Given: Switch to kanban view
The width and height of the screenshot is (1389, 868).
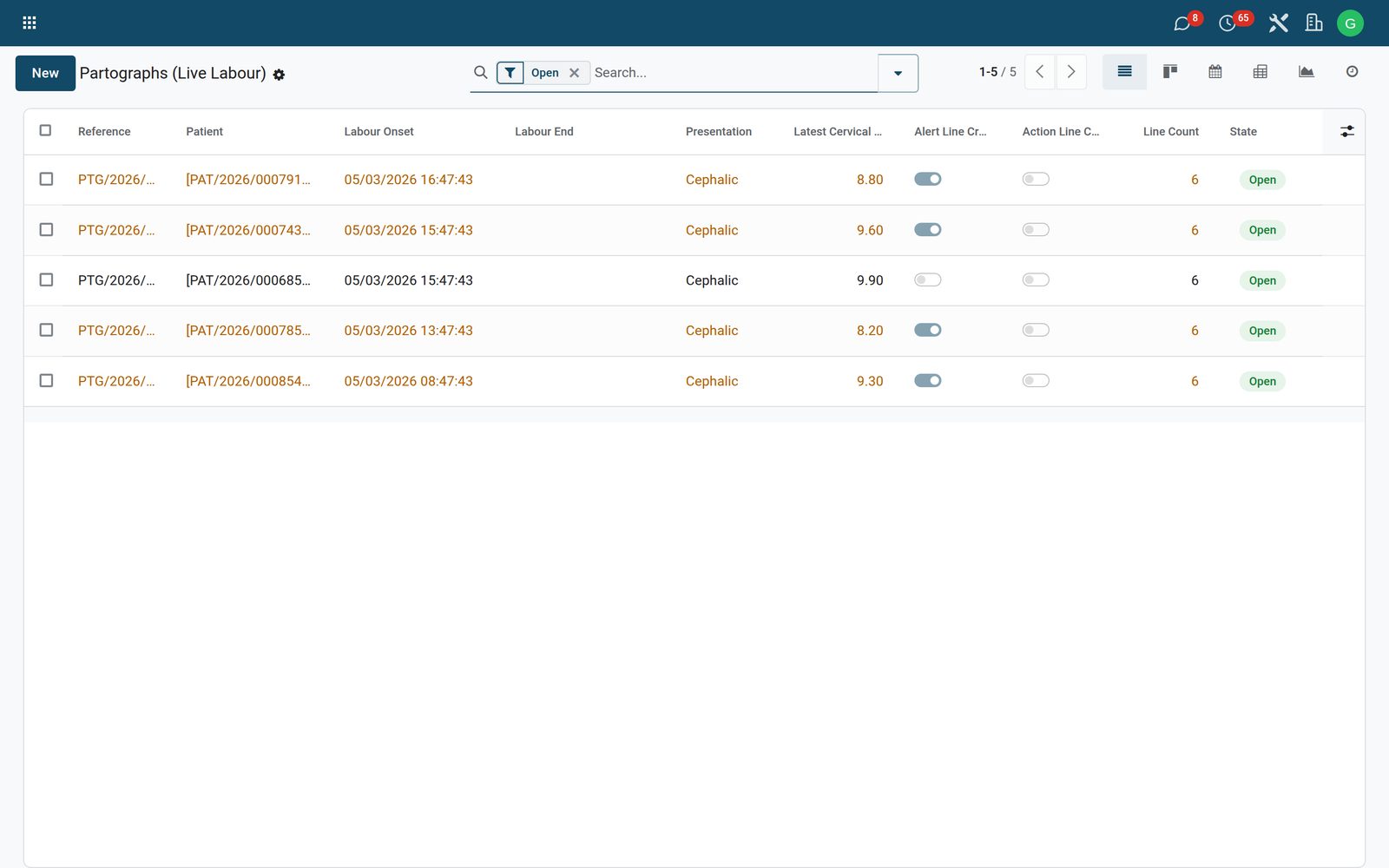Looking at the screenshot, I should pos(1170,72).
